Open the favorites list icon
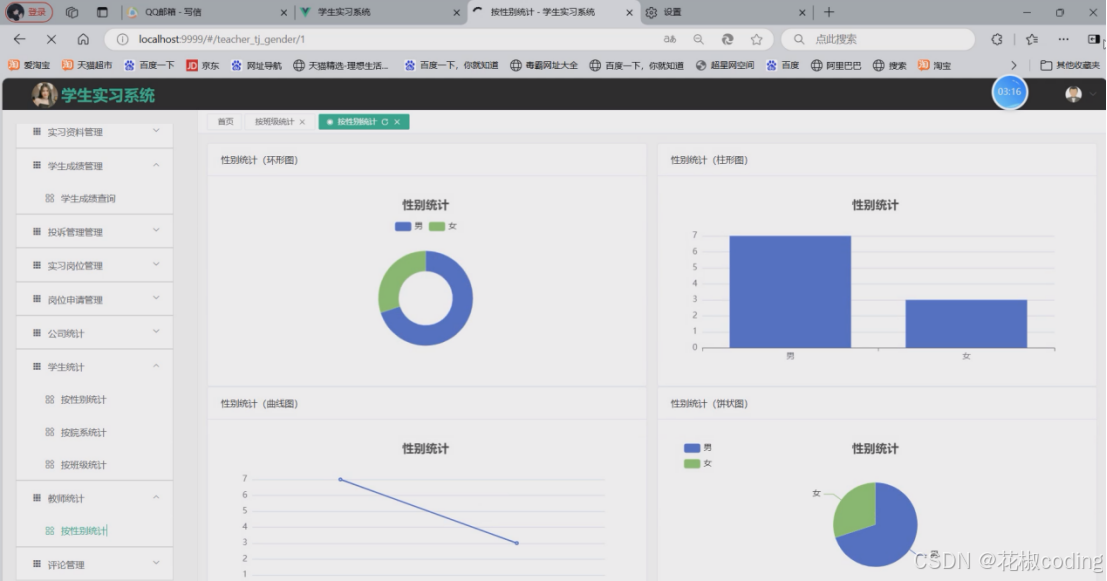The image size is (1107, 581). 1032,40
